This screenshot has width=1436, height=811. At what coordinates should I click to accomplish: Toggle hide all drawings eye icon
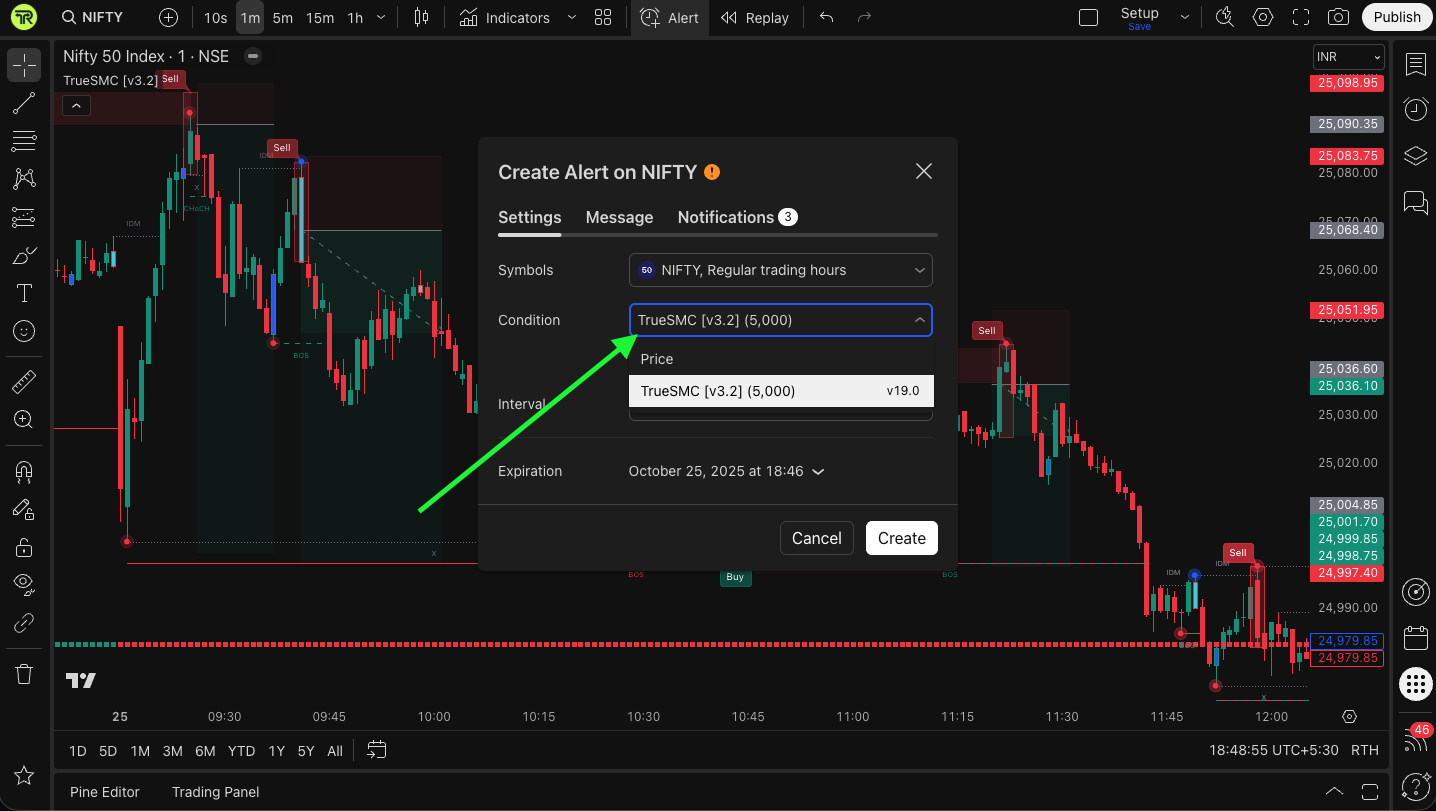(24, 585)
